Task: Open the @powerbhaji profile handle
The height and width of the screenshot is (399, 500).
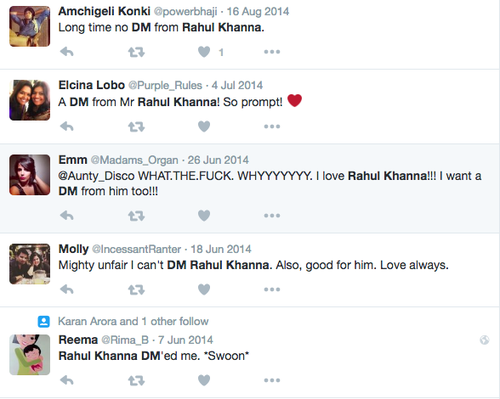Action: (185, 12)
